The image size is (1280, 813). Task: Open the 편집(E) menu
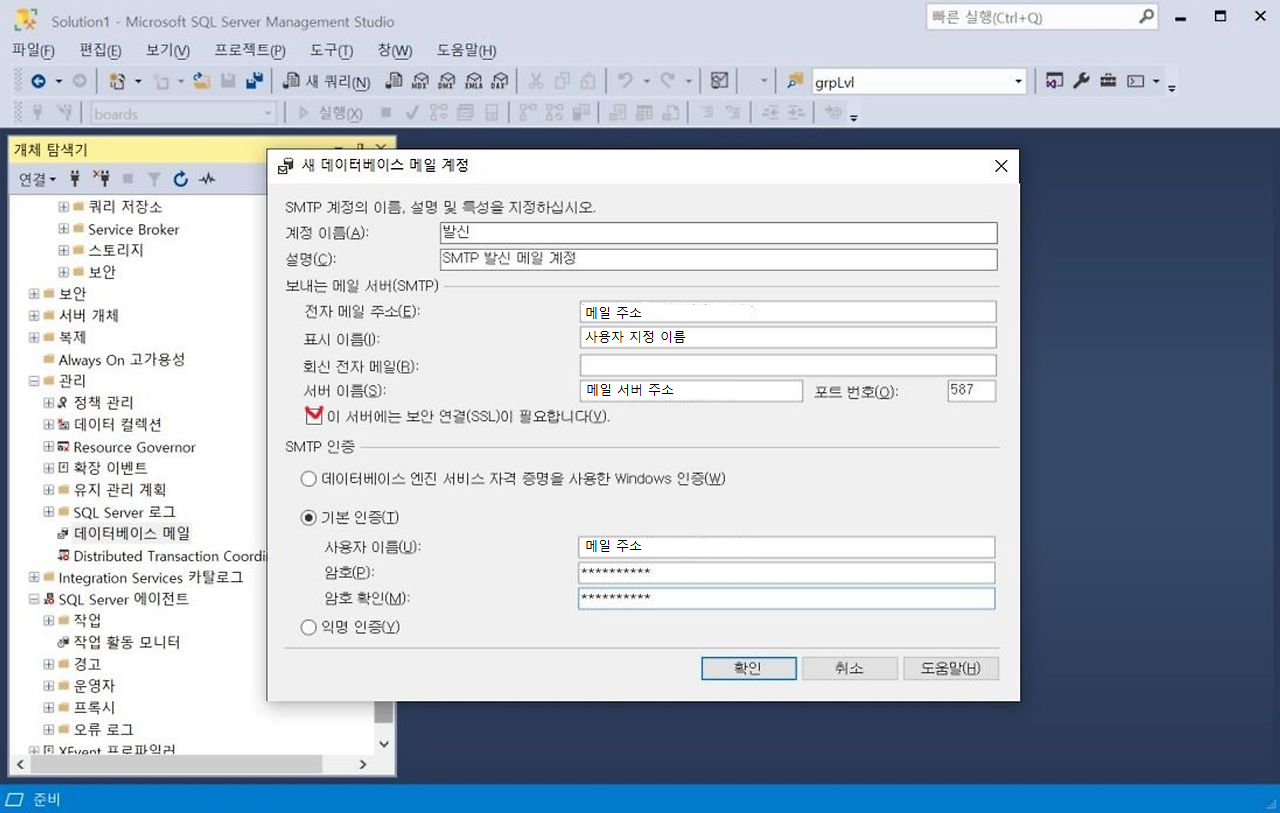click(x=100, y=50)
